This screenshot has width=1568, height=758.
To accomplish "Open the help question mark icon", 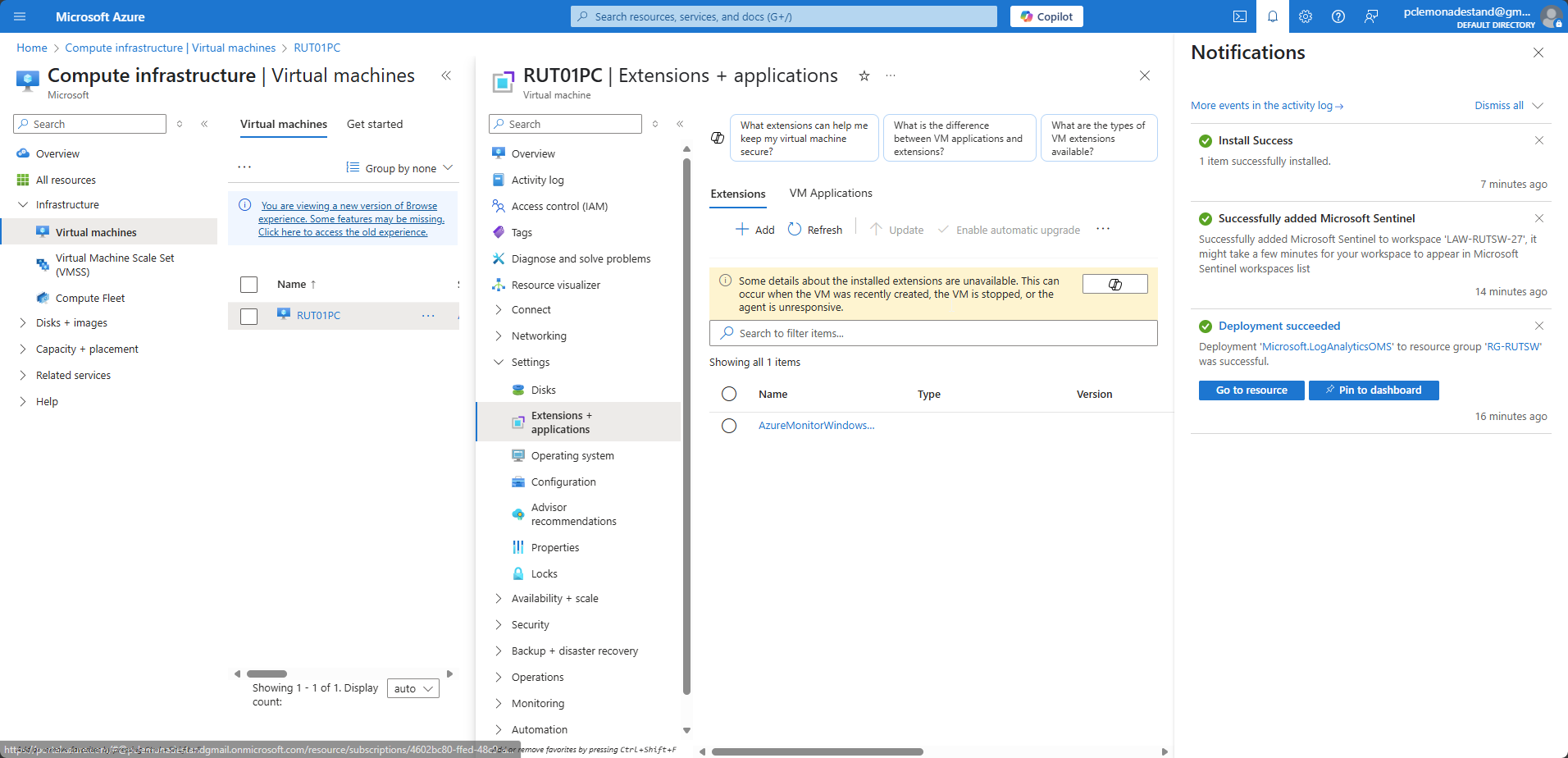I will (1338, 16).
